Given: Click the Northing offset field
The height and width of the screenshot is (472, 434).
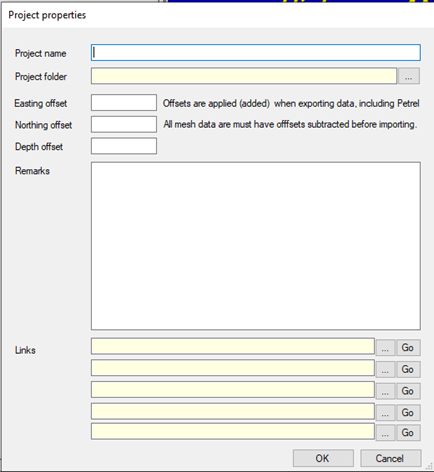Looking at the screenshot, I should tap(124, 124).
